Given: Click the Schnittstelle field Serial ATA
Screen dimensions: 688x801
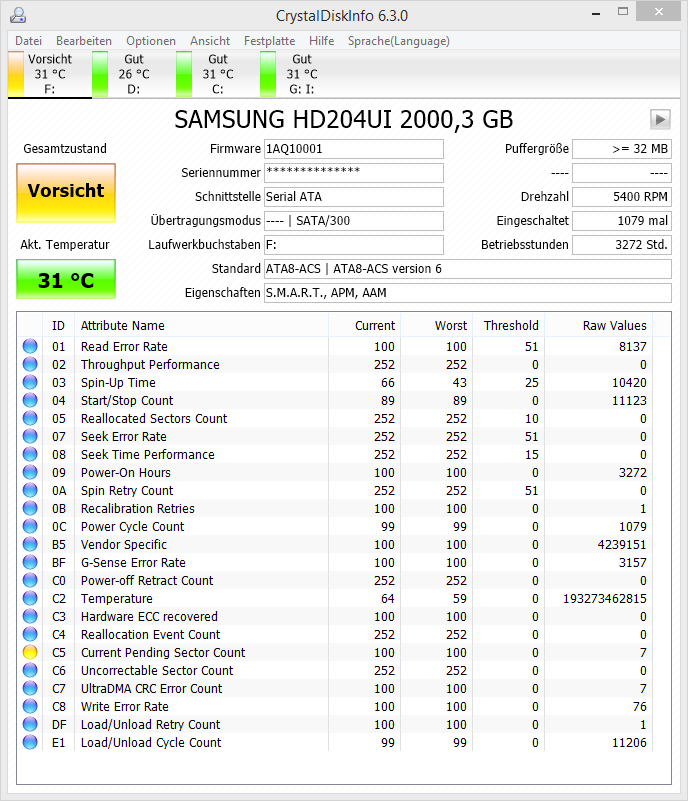Looking at the screenshot, I should 353,197.
